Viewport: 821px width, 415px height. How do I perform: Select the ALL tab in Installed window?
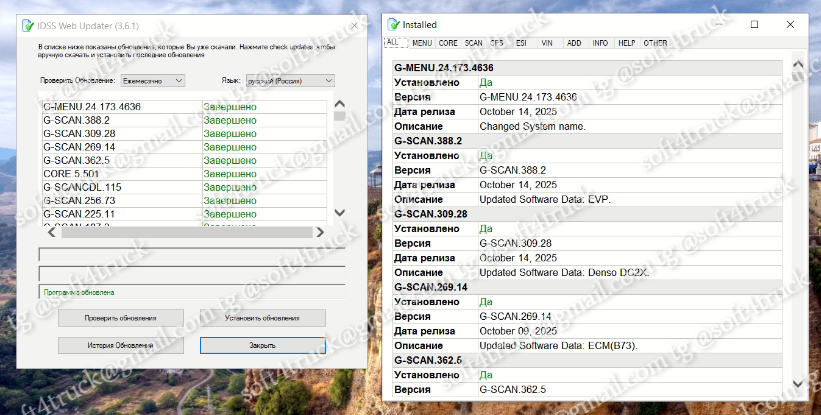click(x=396, y=42)
